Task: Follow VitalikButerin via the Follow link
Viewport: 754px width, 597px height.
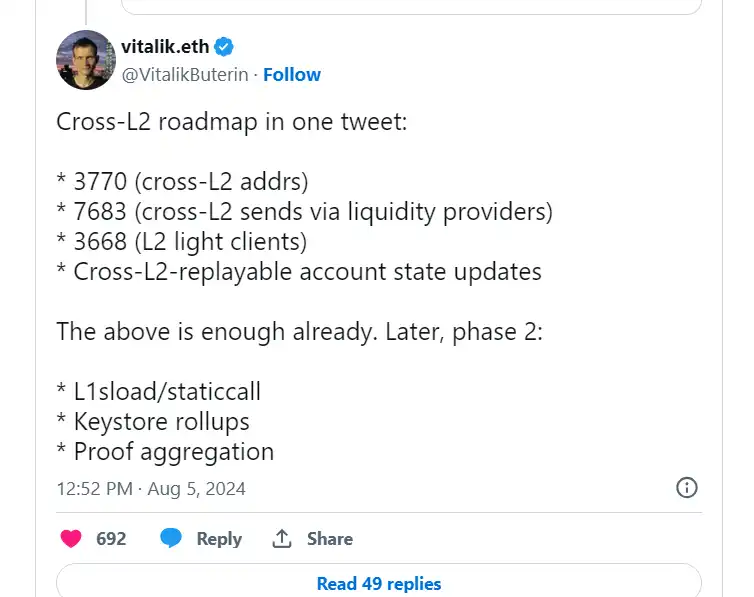Action: [292, 75]
